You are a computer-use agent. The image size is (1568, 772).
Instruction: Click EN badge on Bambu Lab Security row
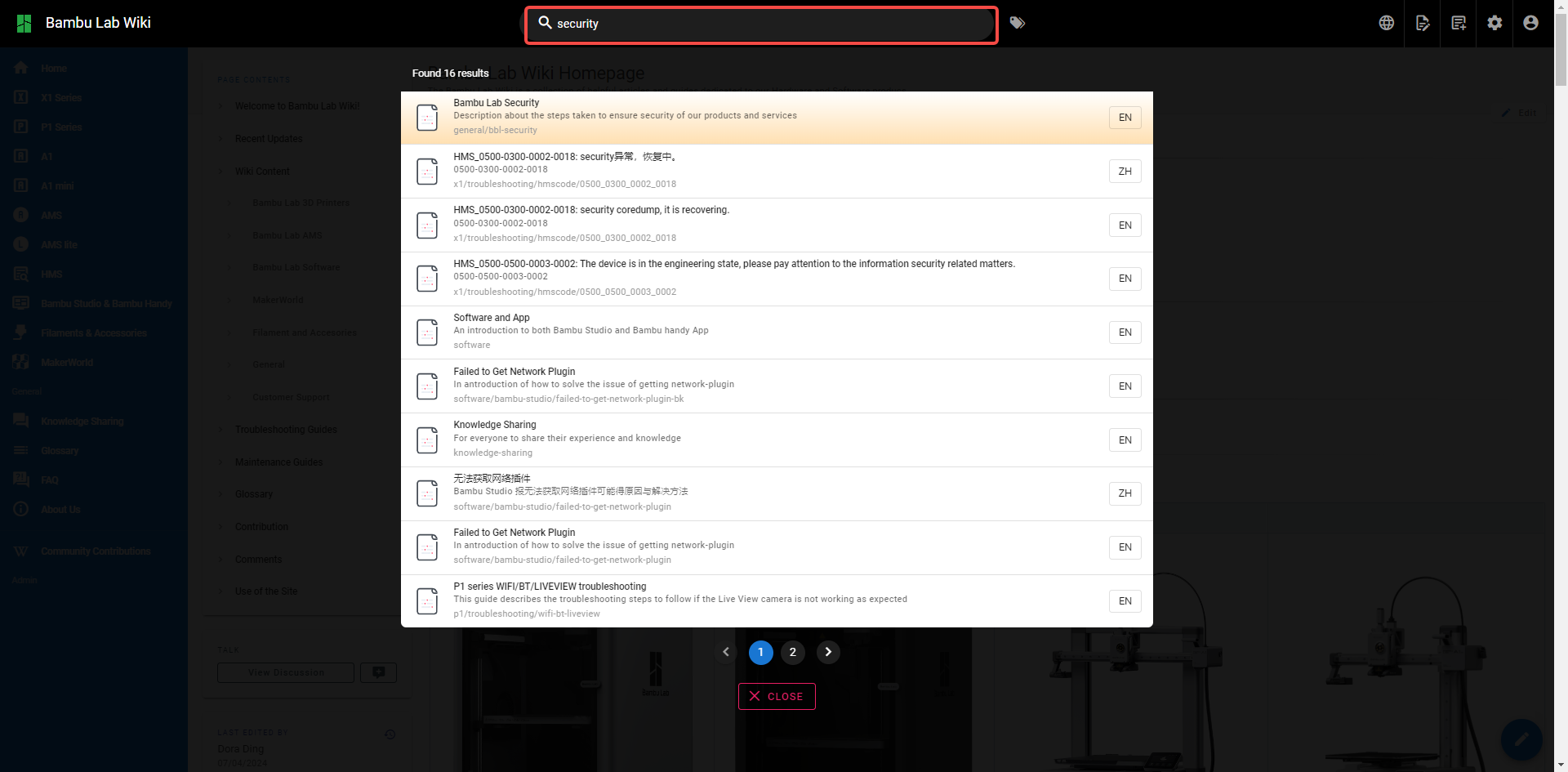coord(1125,118)
